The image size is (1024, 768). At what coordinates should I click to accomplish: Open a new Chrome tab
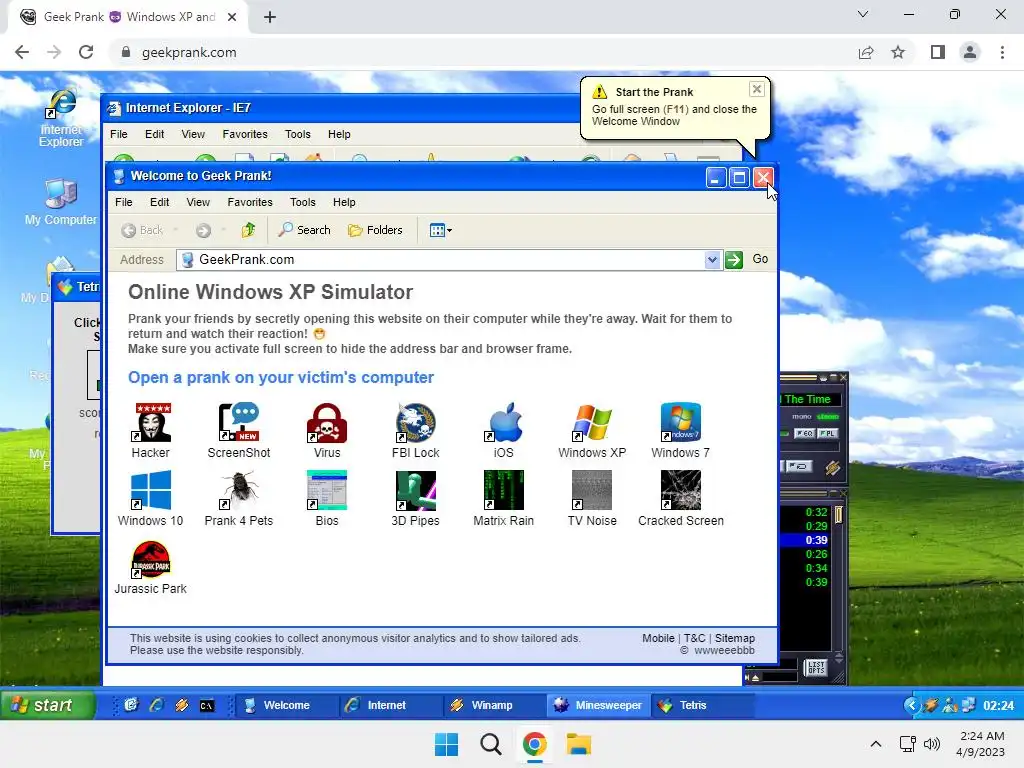pyautogui.click(x=270, y=17)
